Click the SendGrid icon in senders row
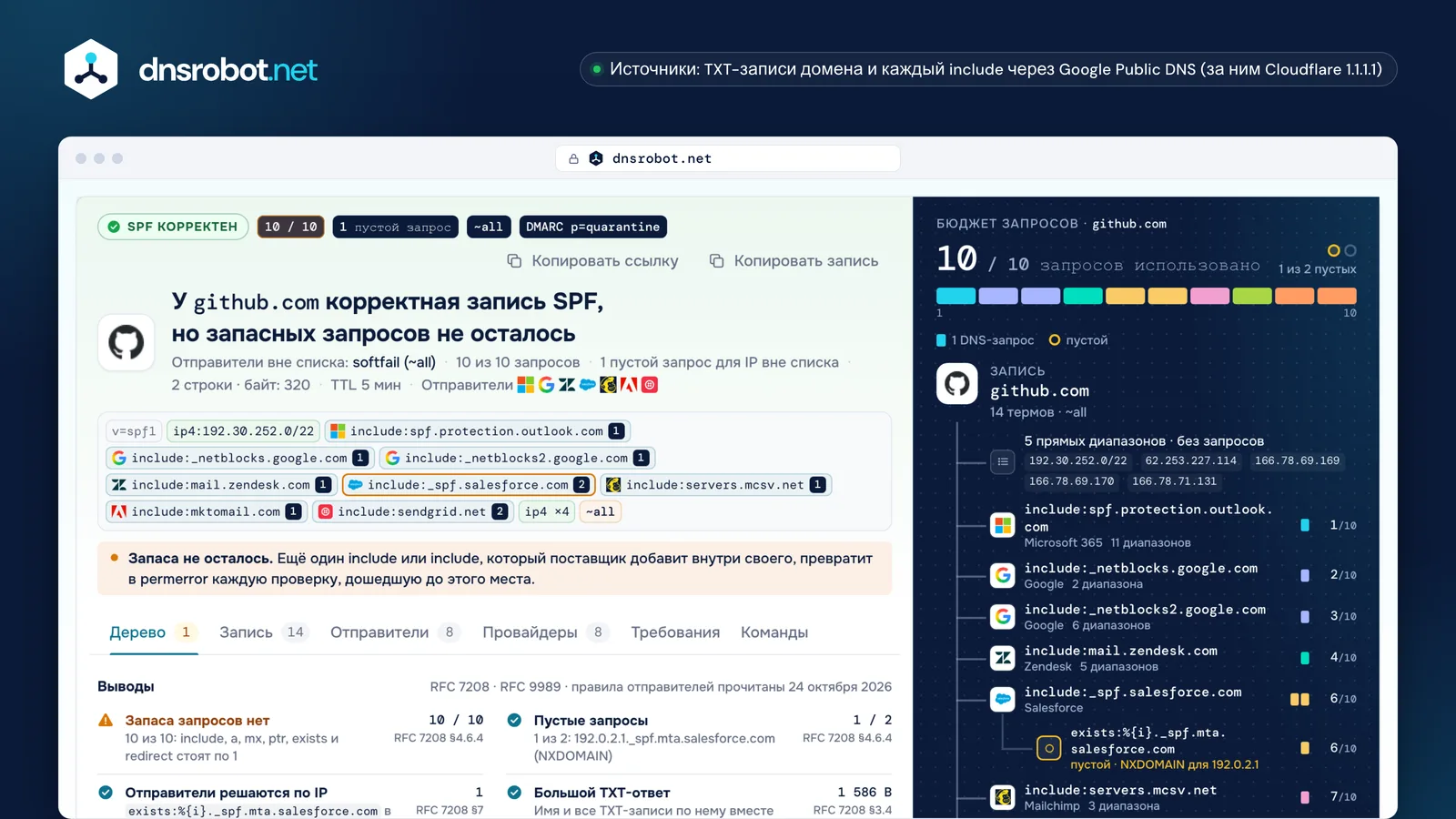Viewport: 1456px width, 819px height. [x=650, y=385]
